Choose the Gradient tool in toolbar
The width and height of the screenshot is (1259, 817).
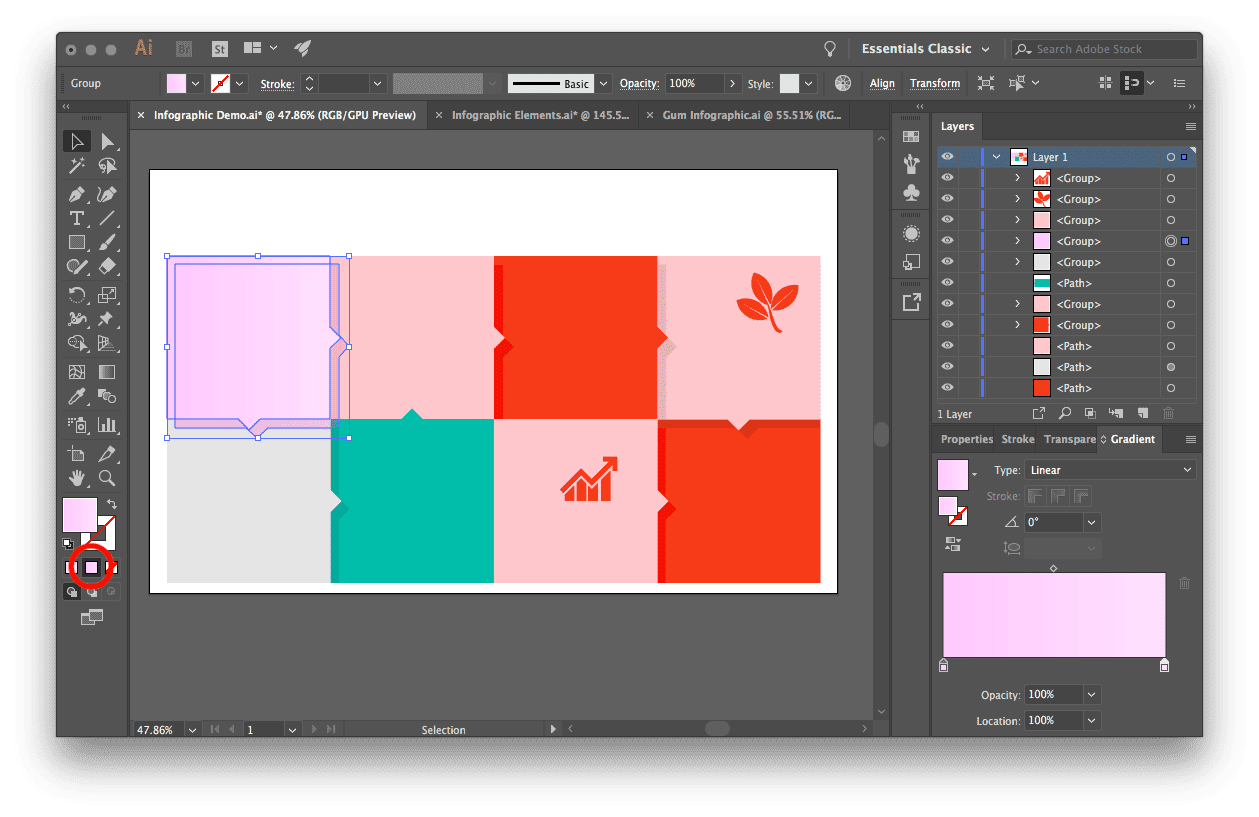107,372
